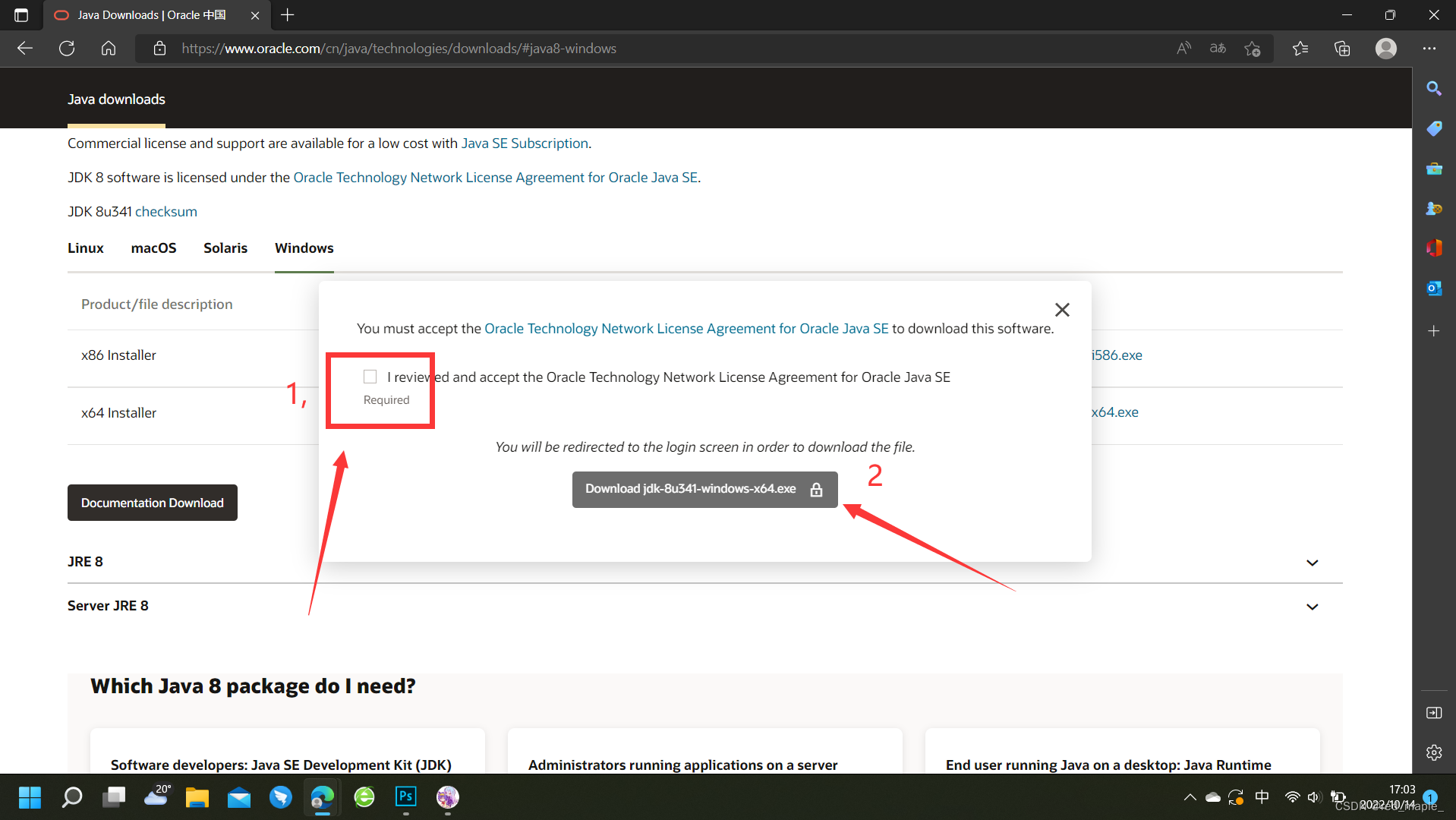Screen dimensions: 1456x820
Task: Open the Oracle Technology Network License Agreement link in dialog
Action: pyautogui.click(x=686, y=329)
